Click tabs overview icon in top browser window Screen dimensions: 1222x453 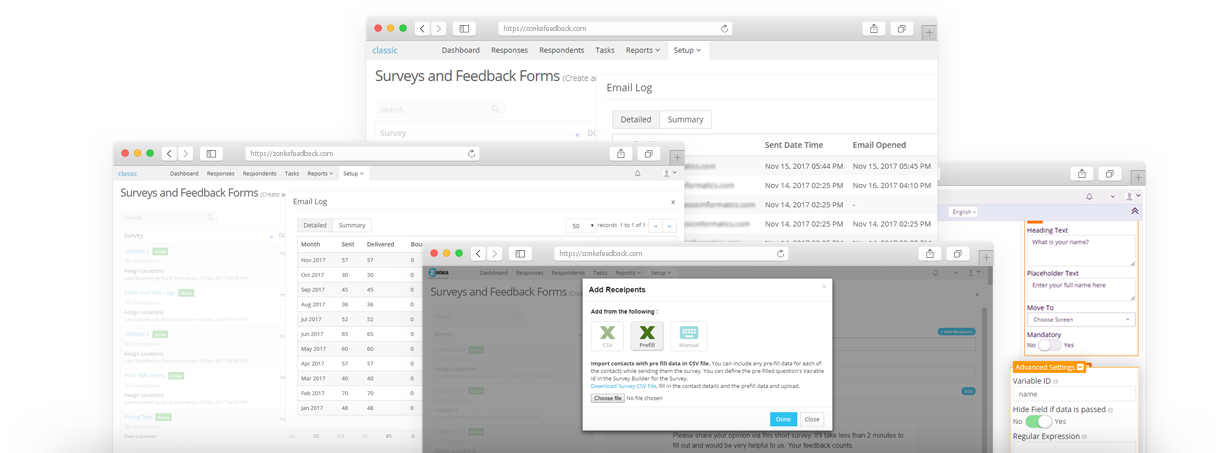click(902, 29)
